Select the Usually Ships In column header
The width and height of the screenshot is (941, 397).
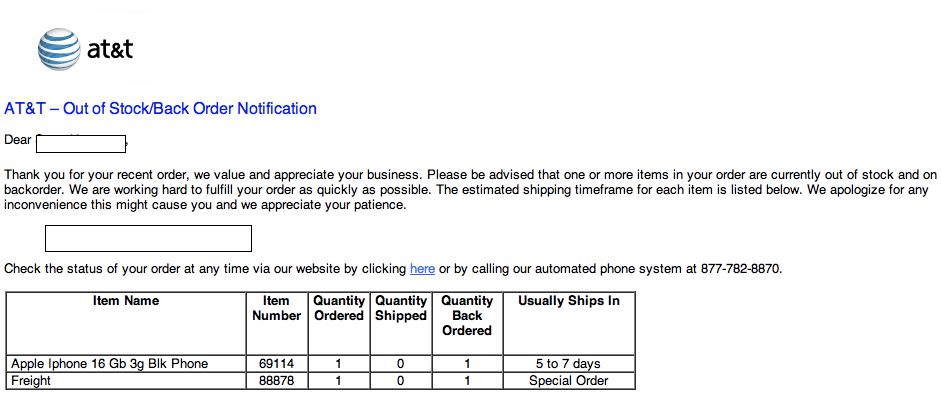pyautogui.click(x=569, y=301)
